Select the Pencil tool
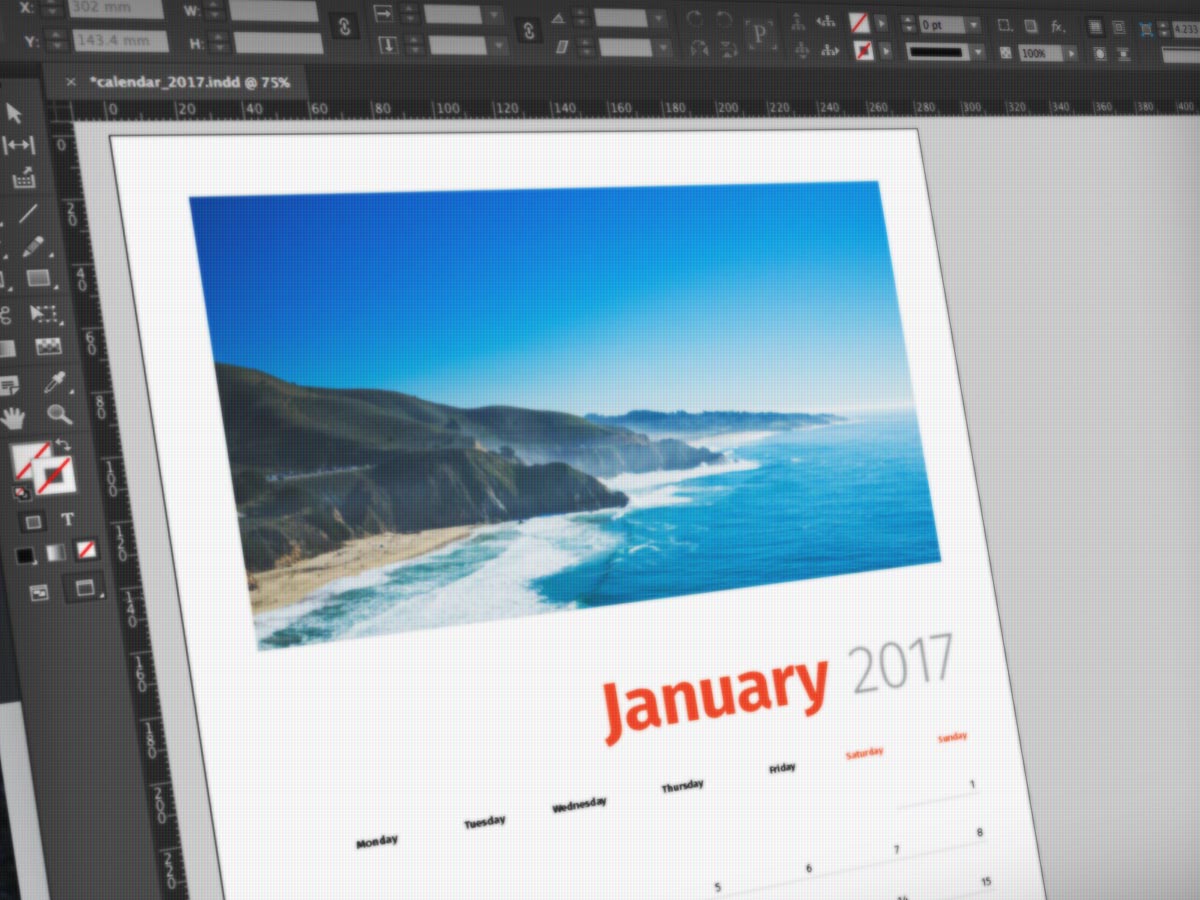1200x900 pixels. (x=33, y=246)
